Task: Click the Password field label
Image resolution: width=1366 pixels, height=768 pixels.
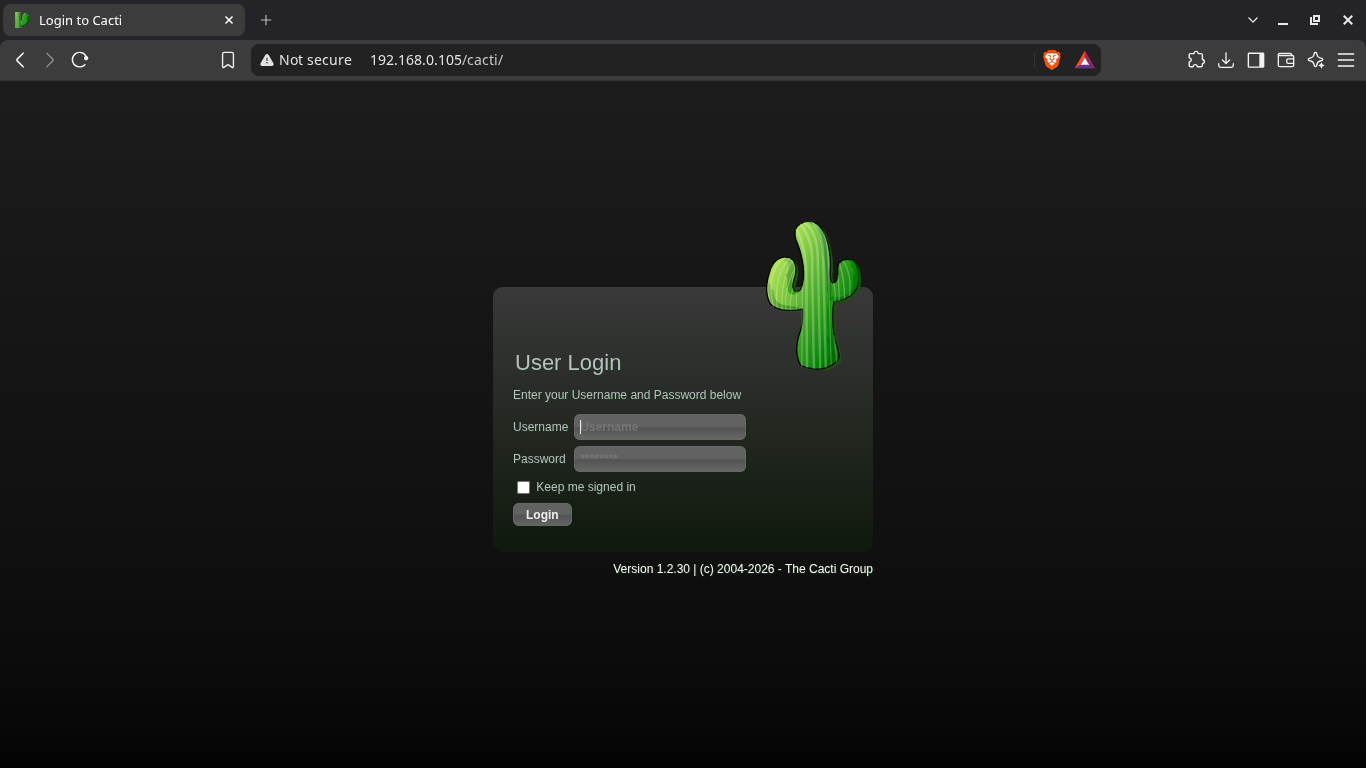Action: (x=539, y=459)
